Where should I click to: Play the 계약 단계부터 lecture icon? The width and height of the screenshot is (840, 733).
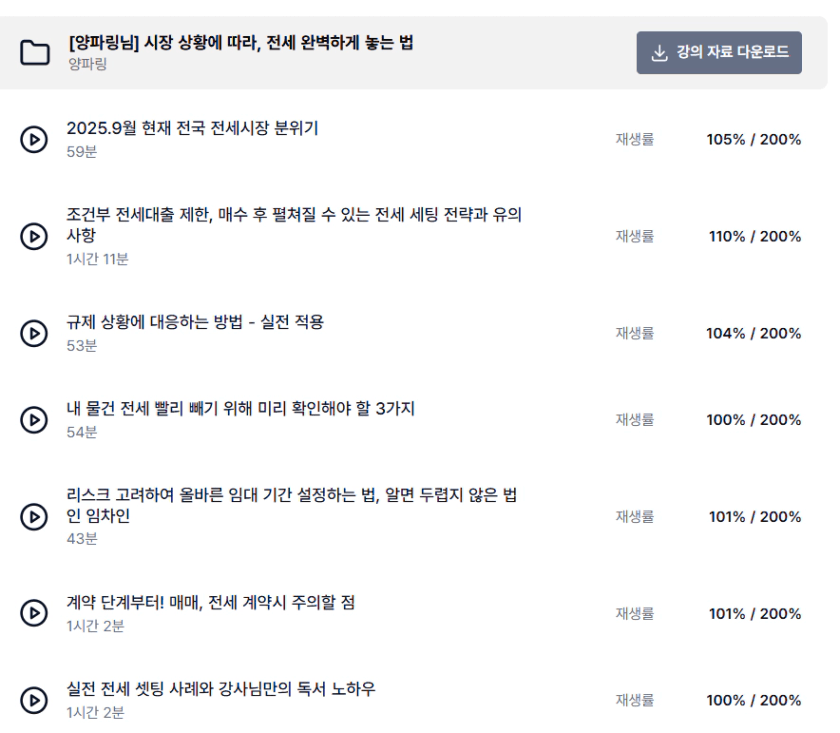coord(34,613)
